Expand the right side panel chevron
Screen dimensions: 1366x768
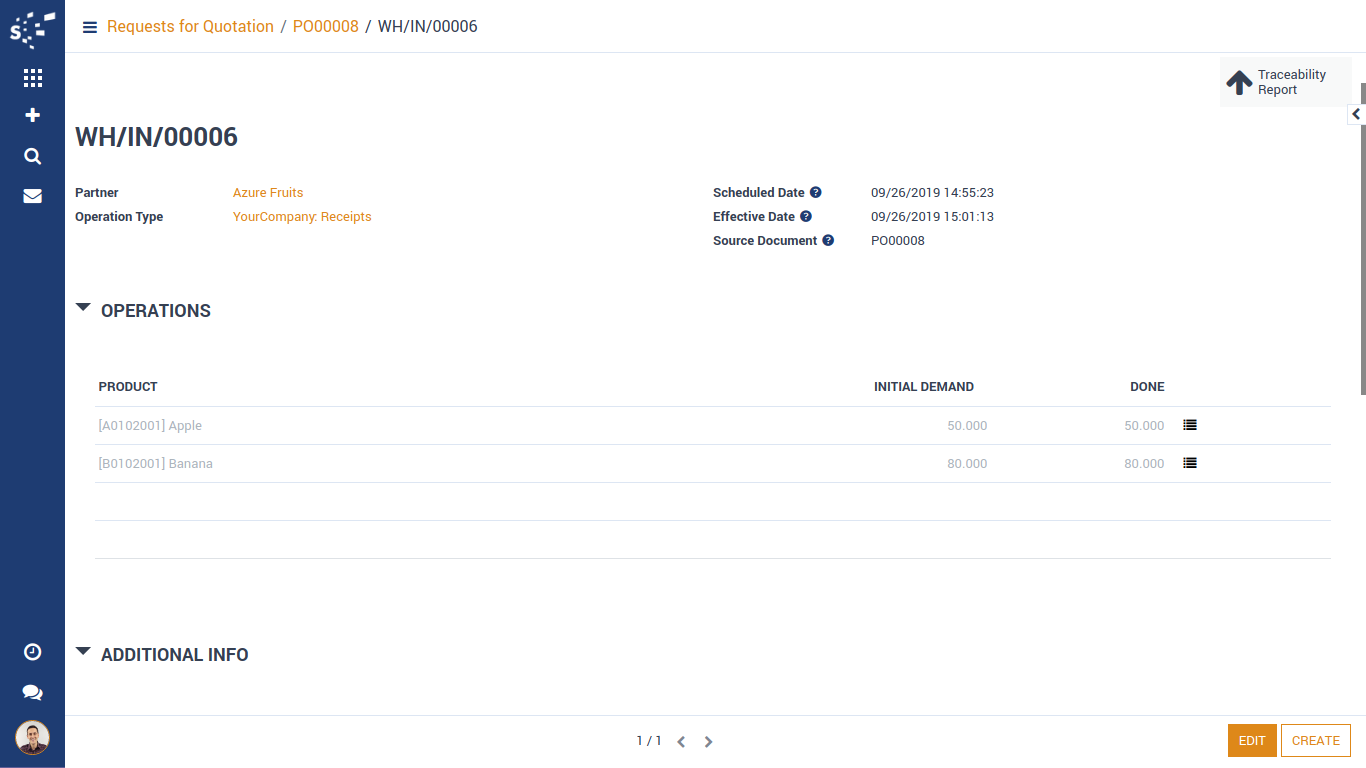click(x=1356, y=115)
